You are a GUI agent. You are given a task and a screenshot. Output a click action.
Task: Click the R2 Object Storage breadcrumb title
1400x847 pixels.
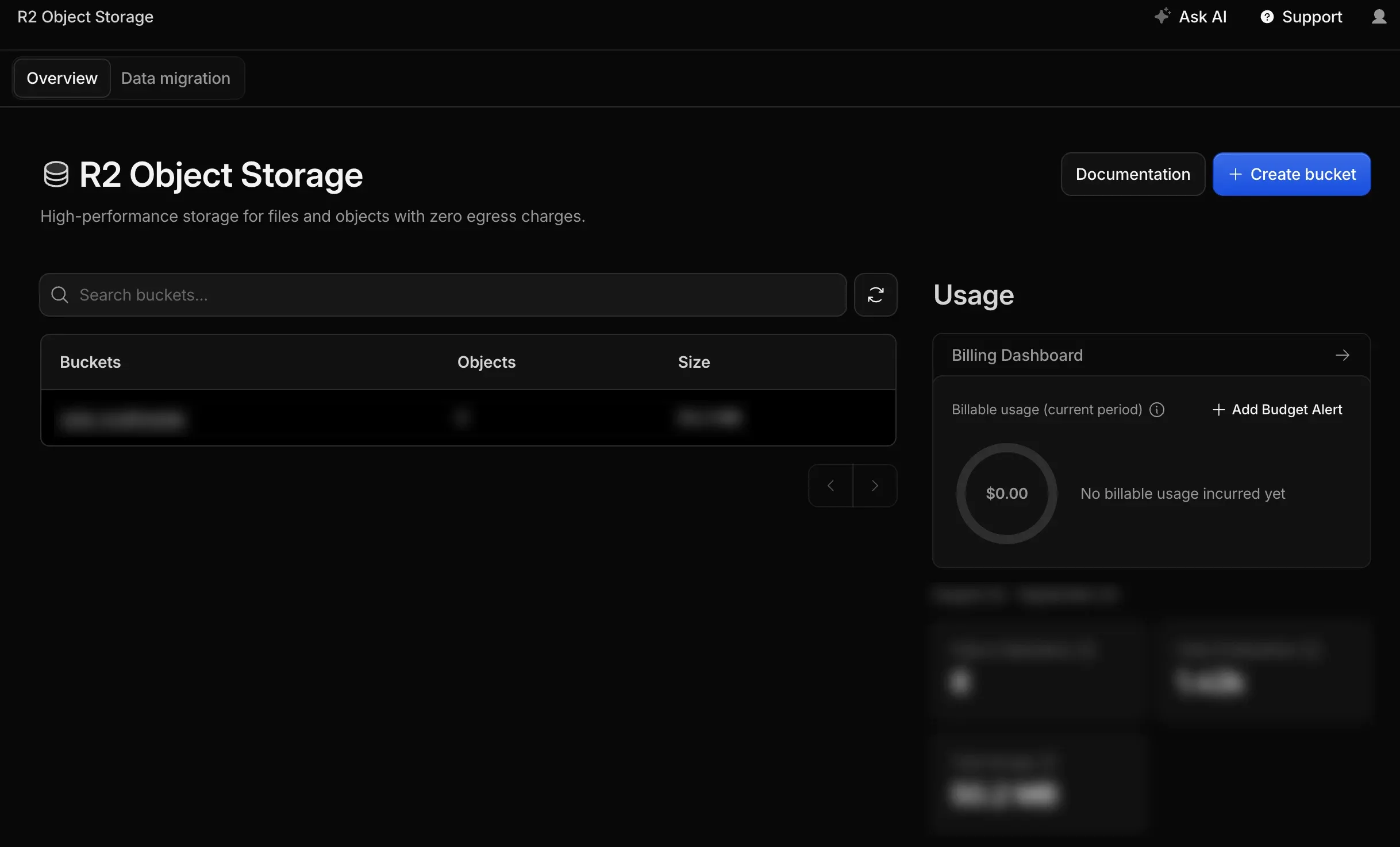[x=85, y=17]
